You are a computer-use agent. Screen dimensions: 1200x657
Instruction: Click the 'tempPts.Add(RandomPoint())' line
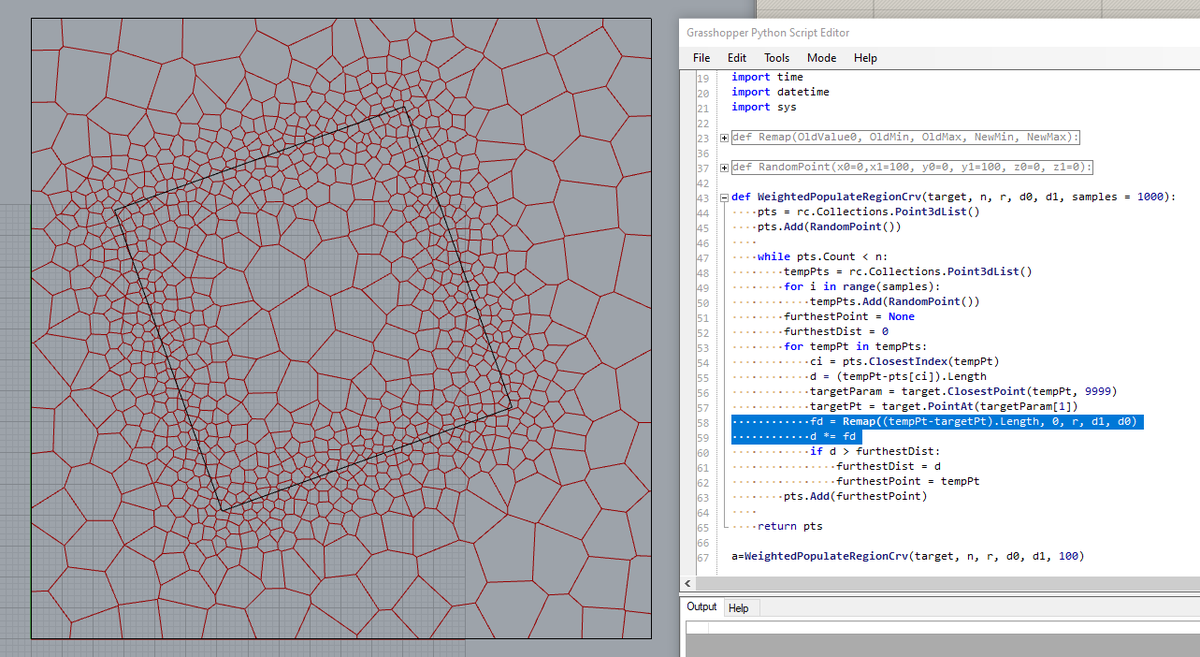(x=895, y=302)
